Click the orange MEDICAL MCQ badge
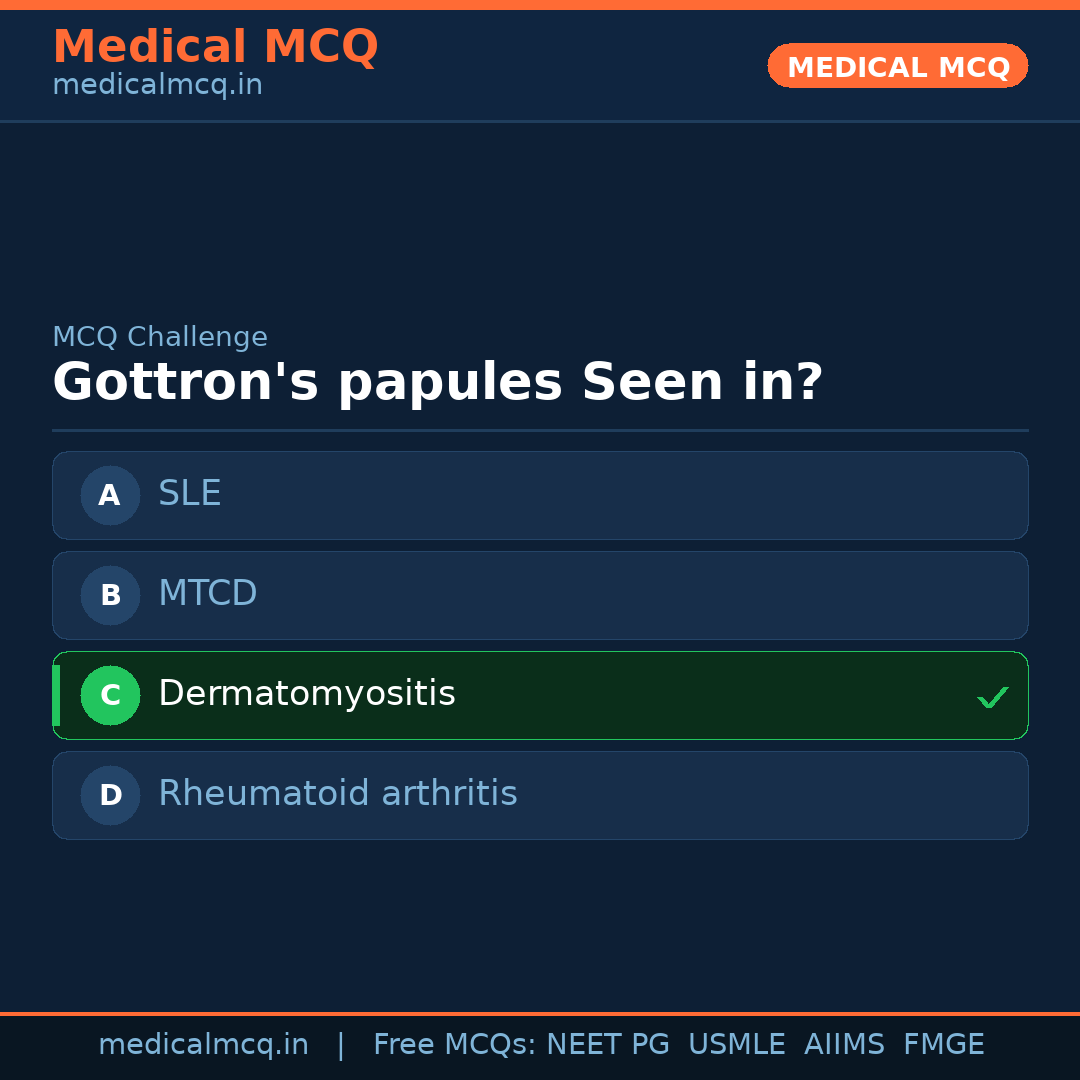Image resolution: width=1080 pixels, height=1080 pixels. coord(897,66)
